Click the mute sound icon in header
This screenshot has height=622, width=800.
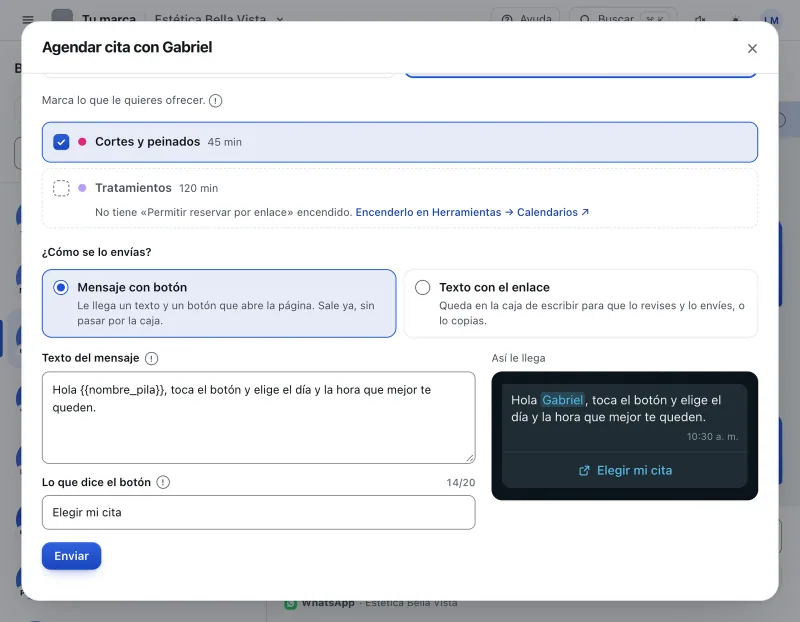(x=700, y=19)
